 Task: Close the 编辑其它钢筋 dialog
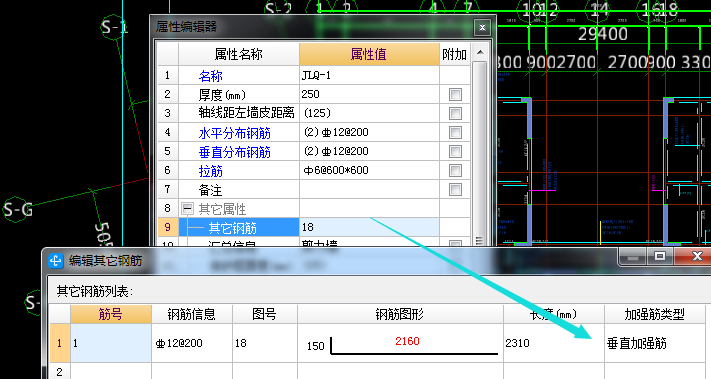(697, 257)
